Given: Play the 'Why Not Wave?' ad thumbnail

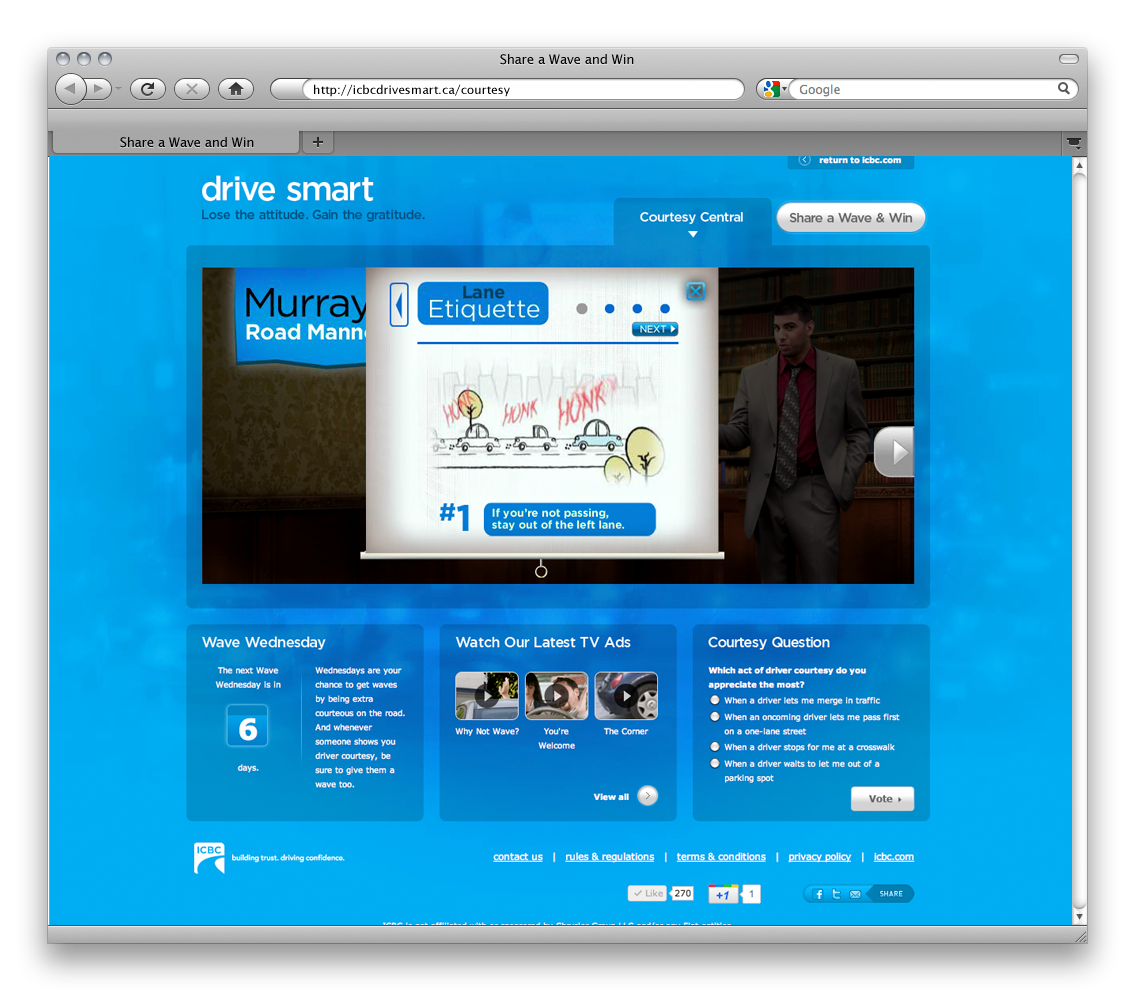Looking at the screenshot, I should (486, 696).
